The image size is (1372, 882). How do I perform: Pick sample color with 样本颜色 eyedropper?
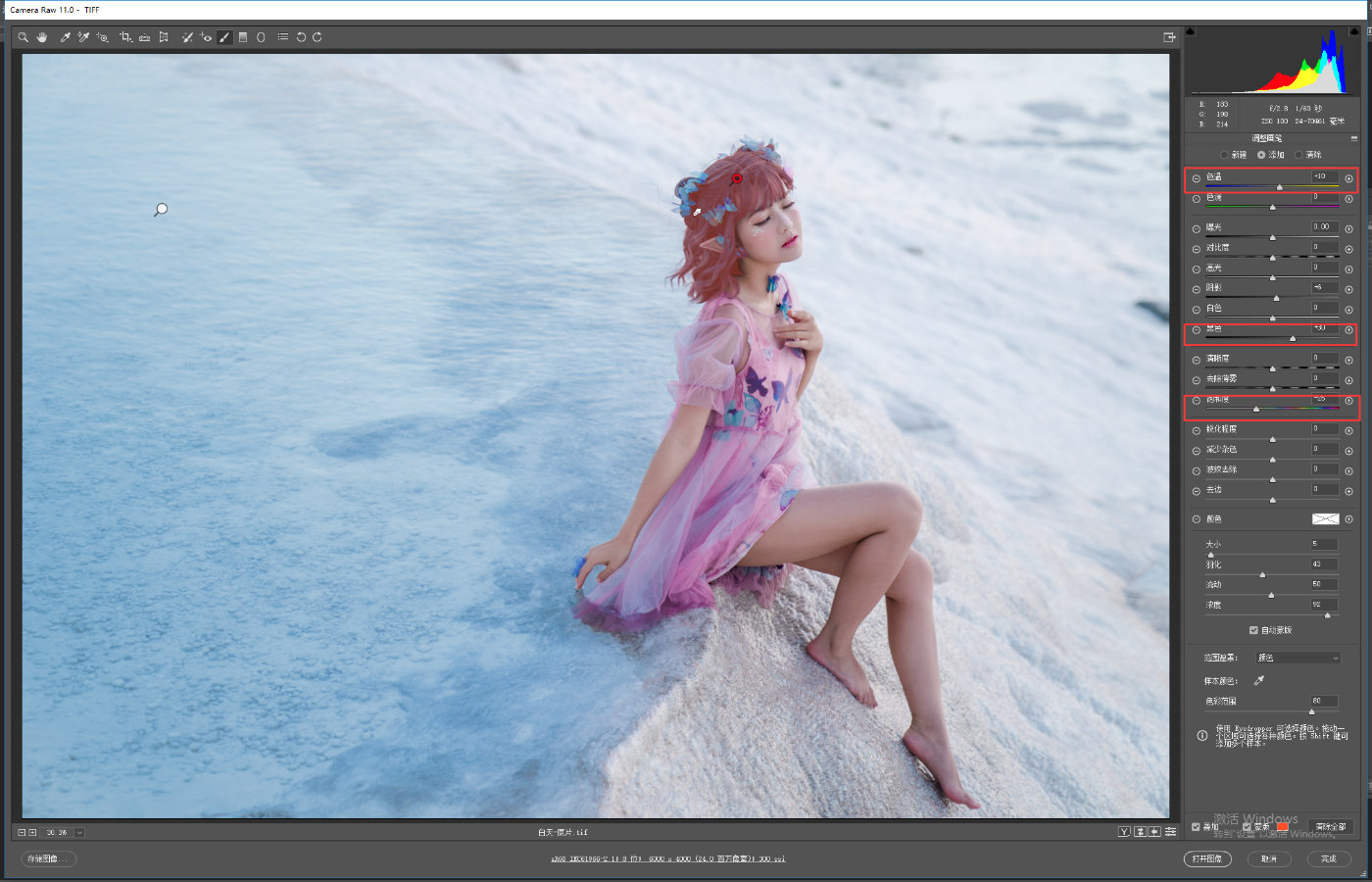[x=1259, y=680]
